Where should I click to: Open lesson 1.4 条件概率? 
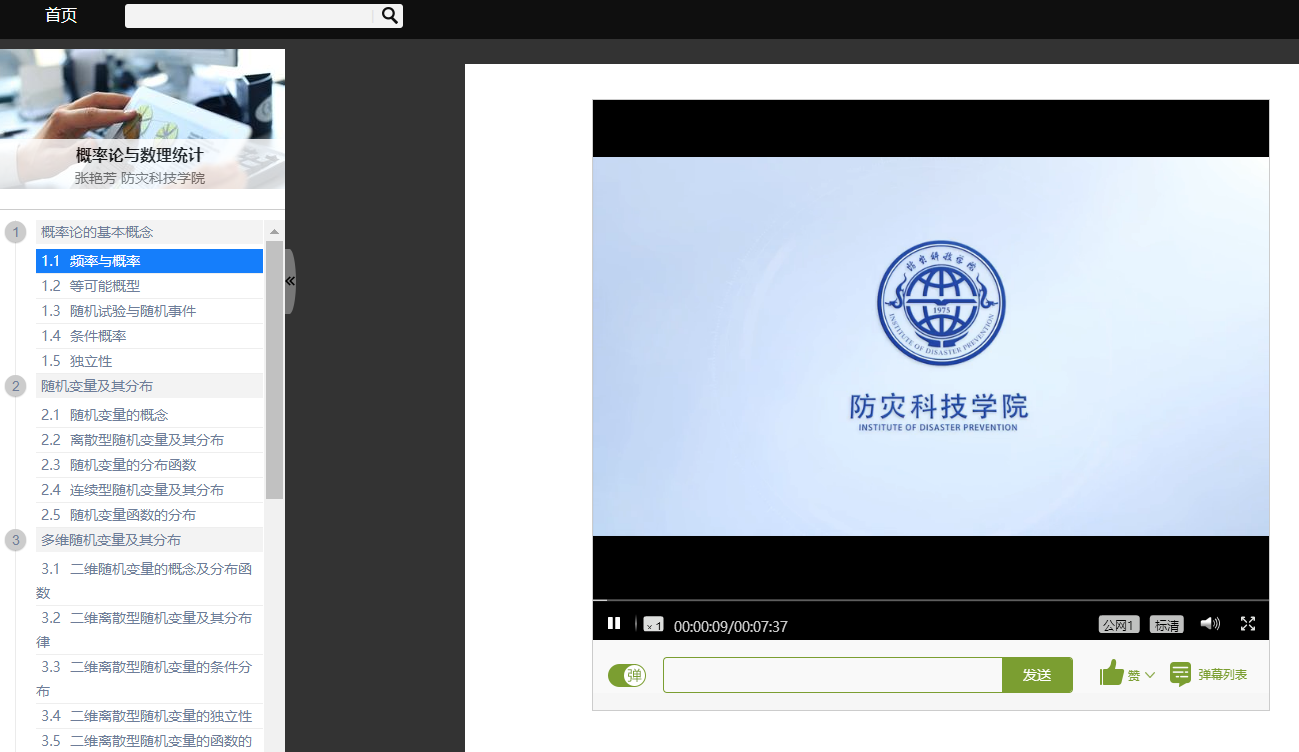click(x=149, y=336)
